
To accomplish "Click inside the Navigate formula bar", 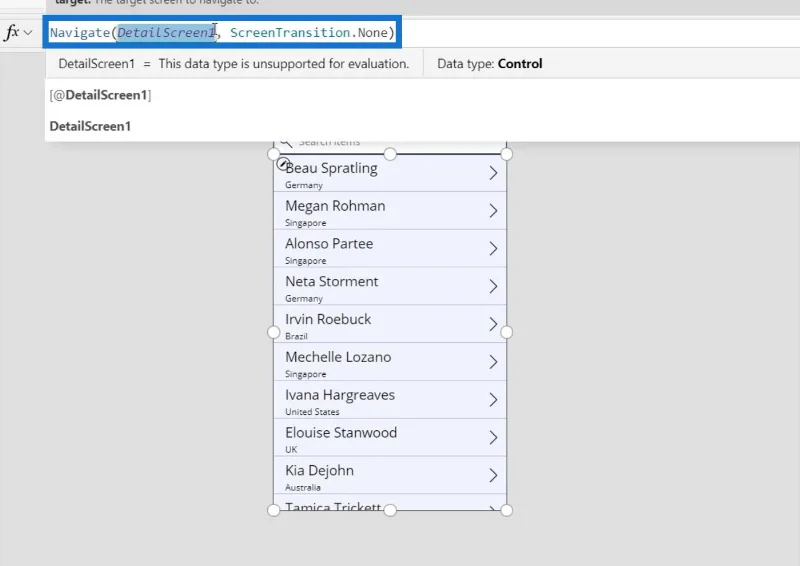I will (x=222, y=33).
